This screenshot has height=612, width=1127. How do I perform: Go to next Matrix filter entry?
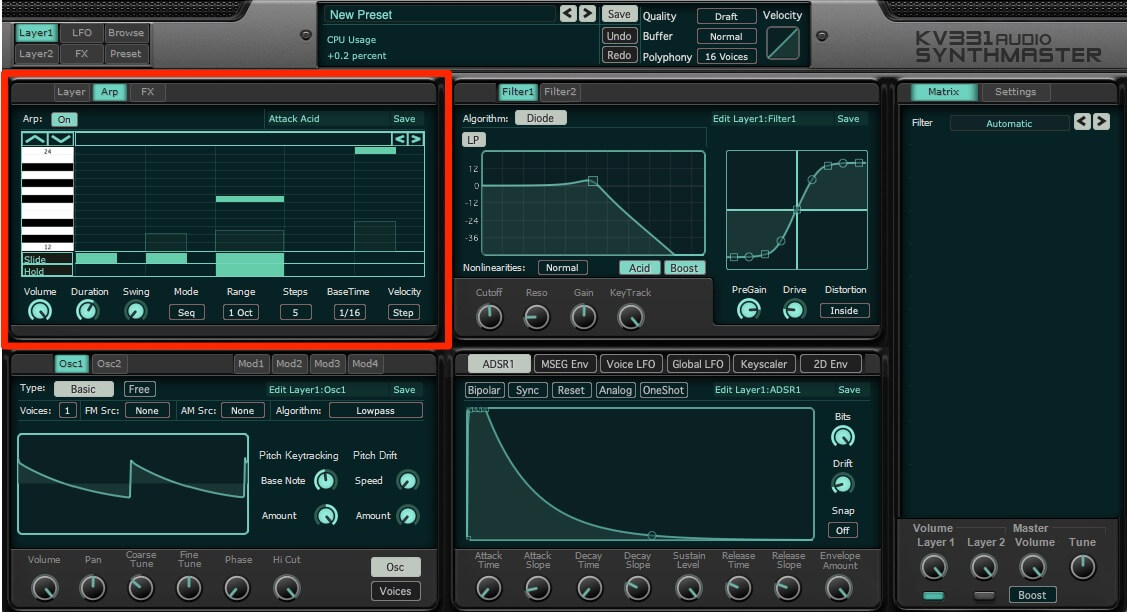[x=1100, y=122]
